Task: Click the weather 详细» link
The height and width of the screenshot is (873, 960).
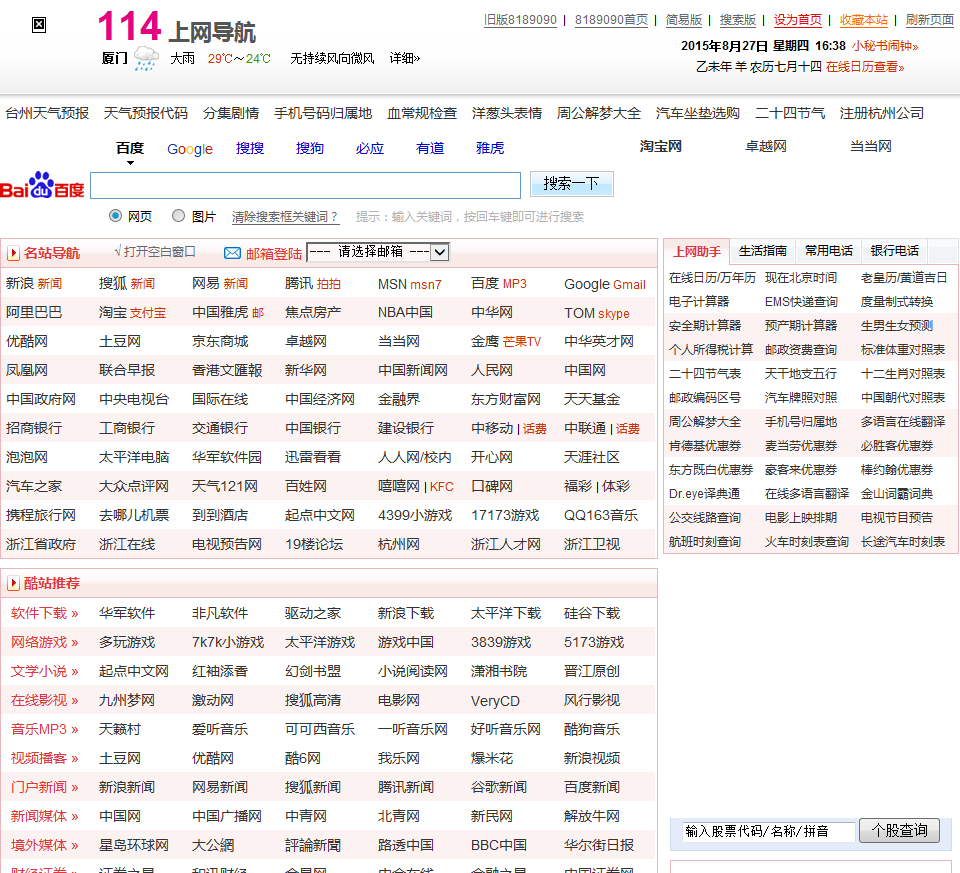Action: tap(405, 58)
